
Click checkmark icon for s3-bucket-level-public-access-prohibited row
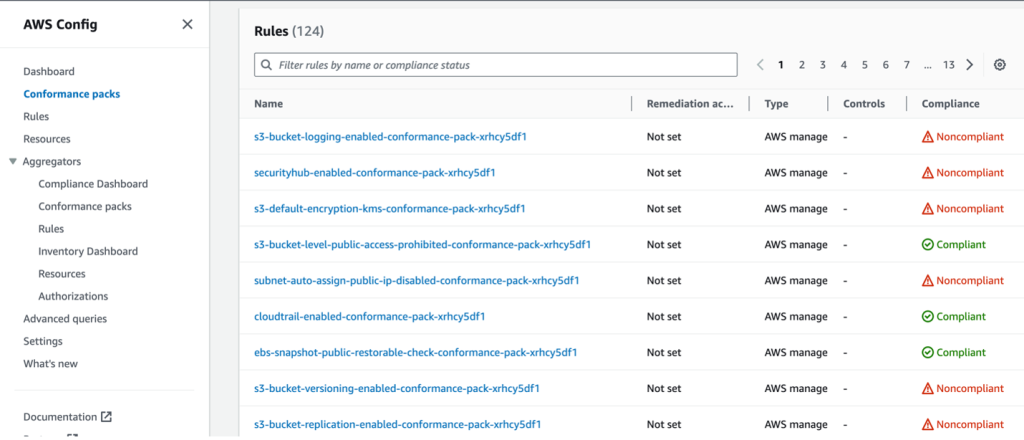[x=927, y=245]
